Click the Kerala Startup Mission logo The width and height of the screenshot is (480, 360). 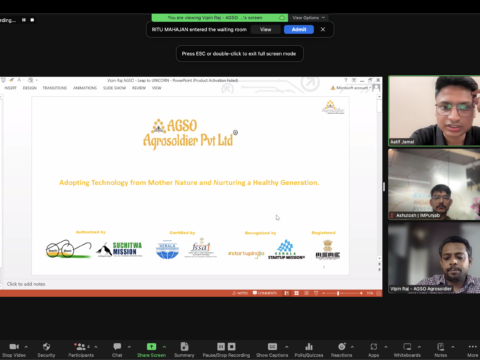(x=286, y=250)
